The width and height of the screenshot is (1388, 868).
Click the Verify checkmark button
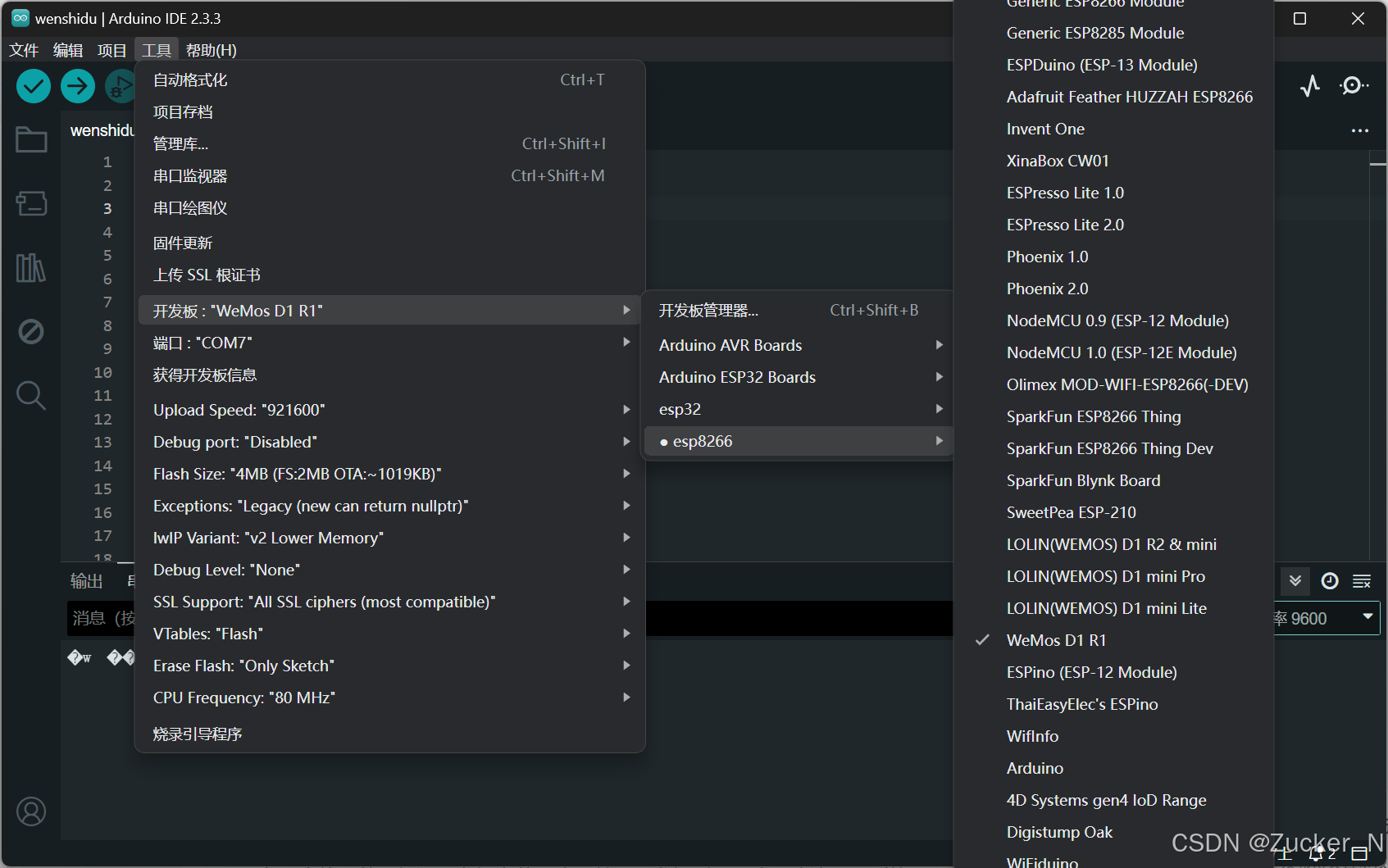(x=34, y=86)
